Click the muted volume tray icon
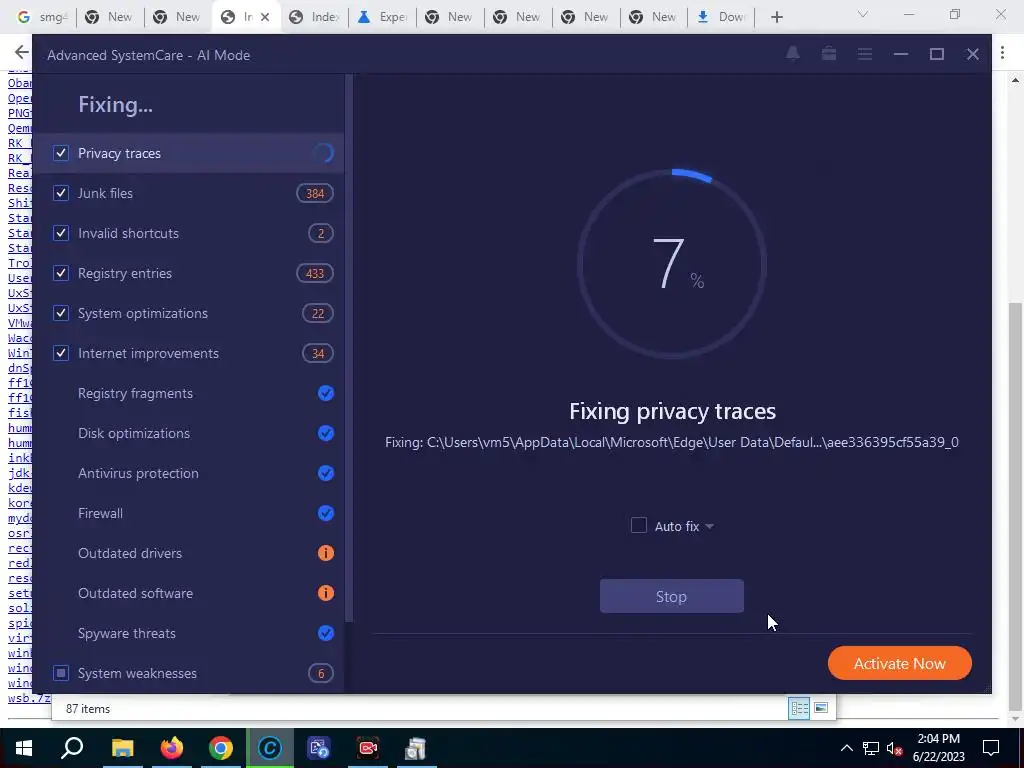The height and width of the screenshot is (768, 1024). click(x=894, y=748)
